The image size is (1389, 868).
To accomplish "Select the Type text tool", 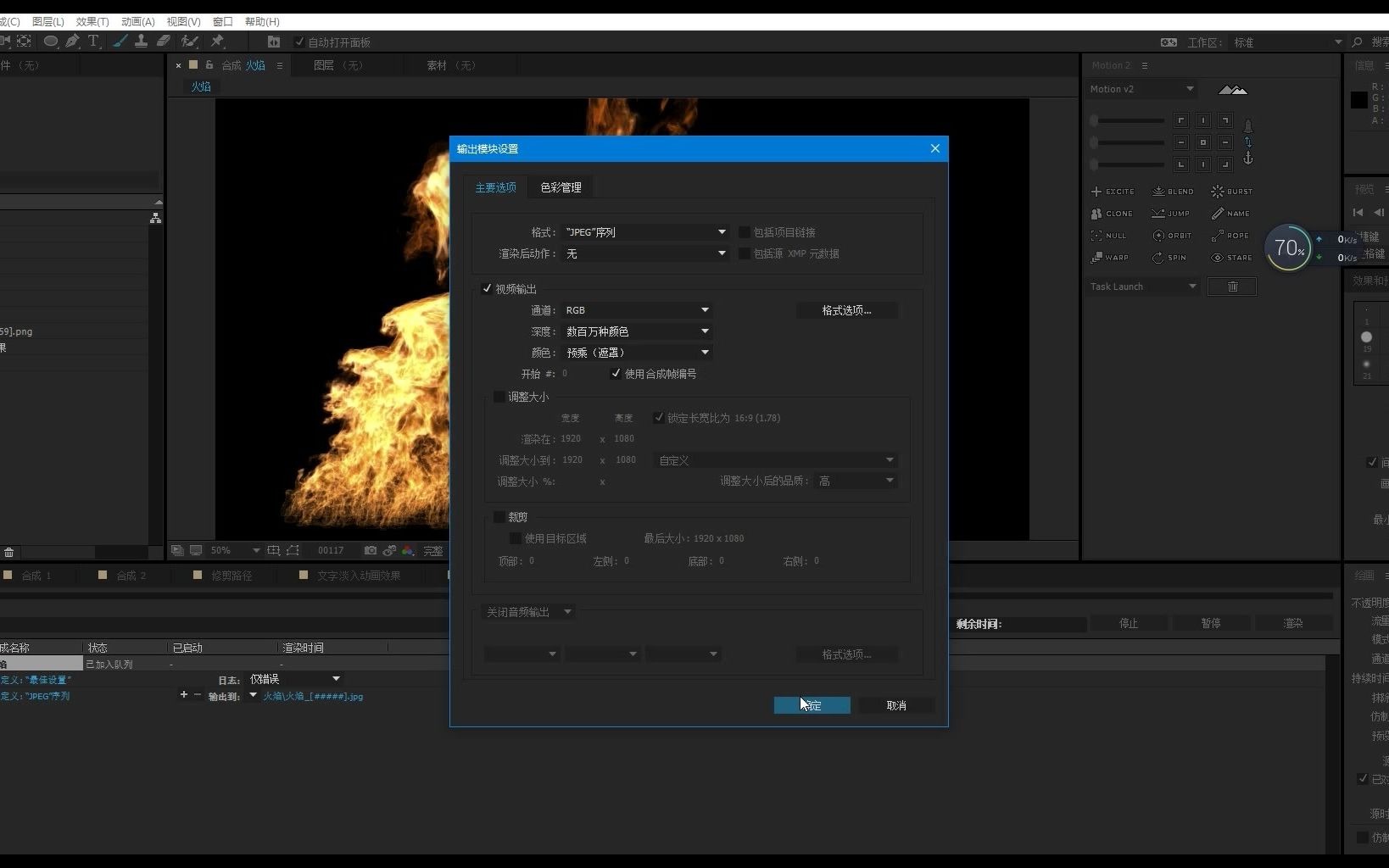I will coord(93,41).
